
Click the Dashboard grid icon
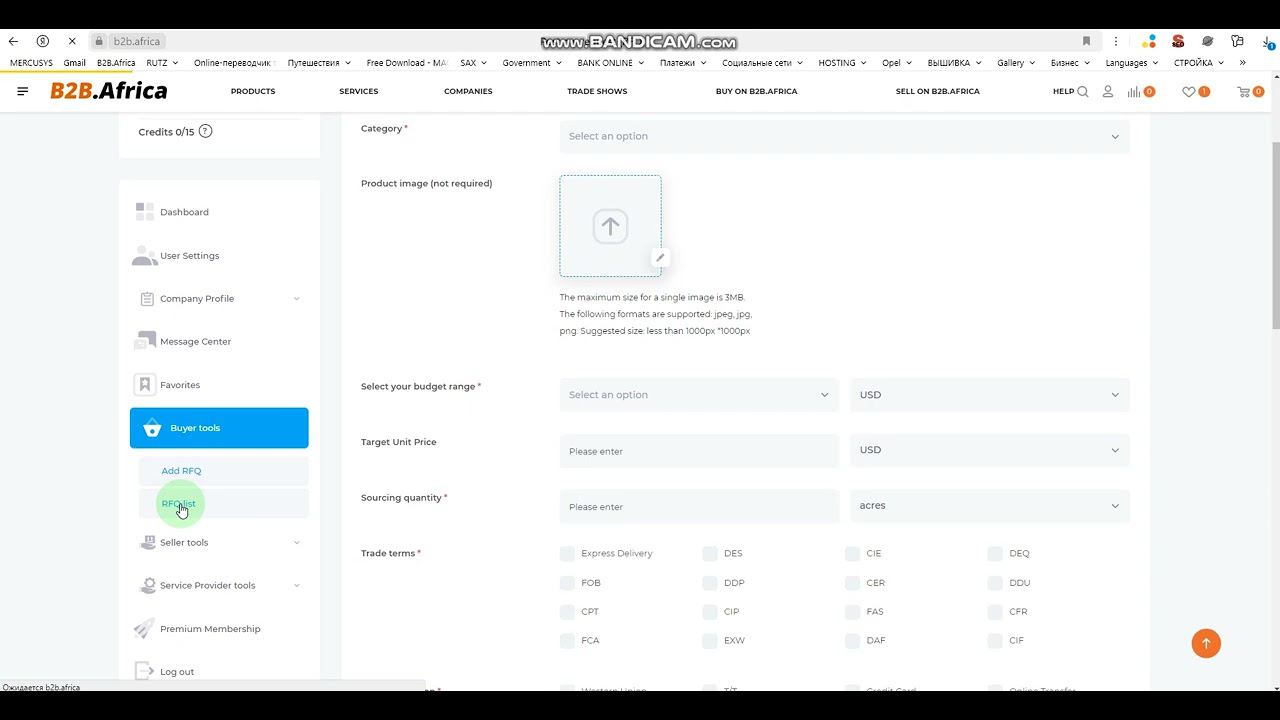[x=145, y=212]
